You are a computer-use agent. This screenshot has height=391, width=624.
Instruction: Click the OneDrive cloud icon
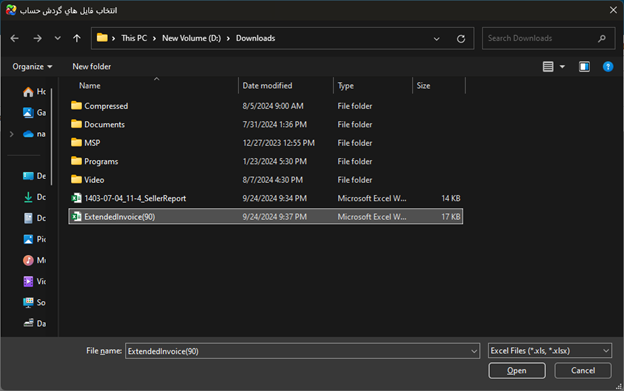pos(28,134)
